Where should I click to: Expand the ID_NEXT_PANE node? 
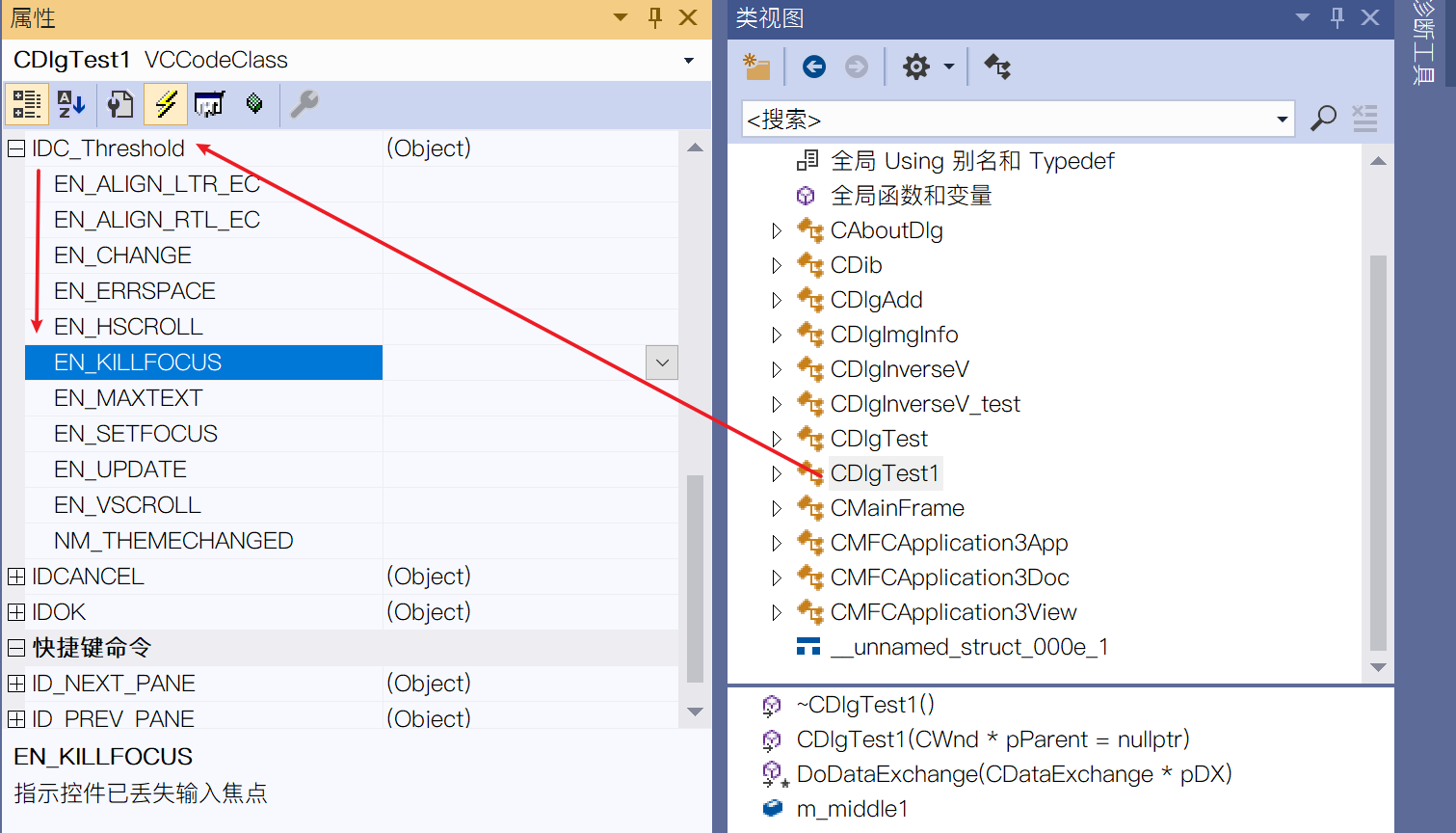coord(16,684)
